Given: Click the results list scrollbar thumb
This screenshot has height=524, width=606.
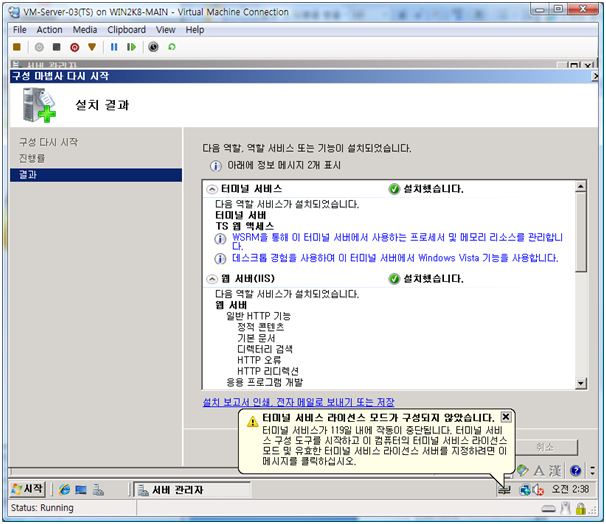Looking at the screenshot, I should pos(580,232).
